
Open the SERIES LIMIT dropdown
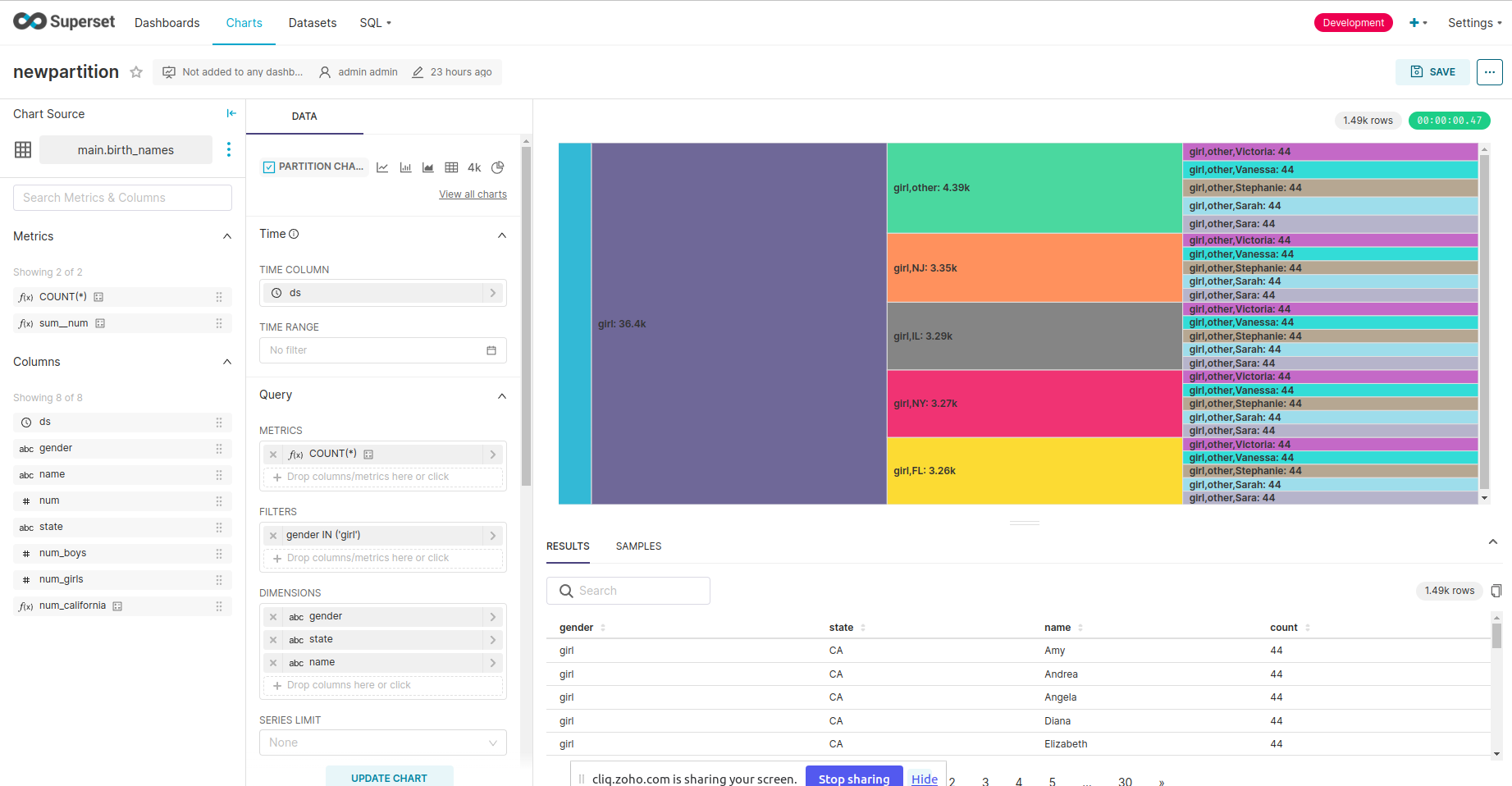click(x=381, y=743)
